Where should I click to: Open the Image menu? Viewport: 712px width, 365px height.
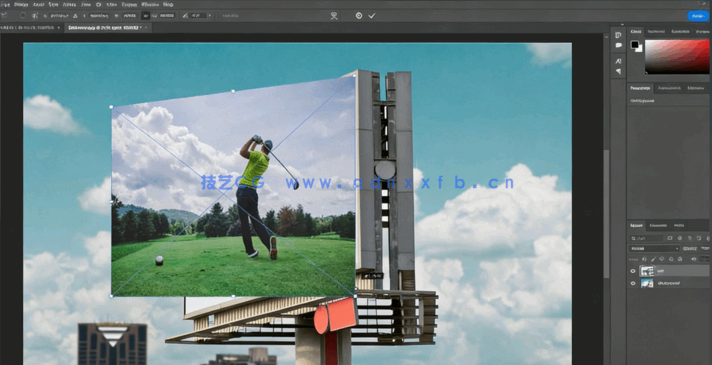click(x=21, y=5)
